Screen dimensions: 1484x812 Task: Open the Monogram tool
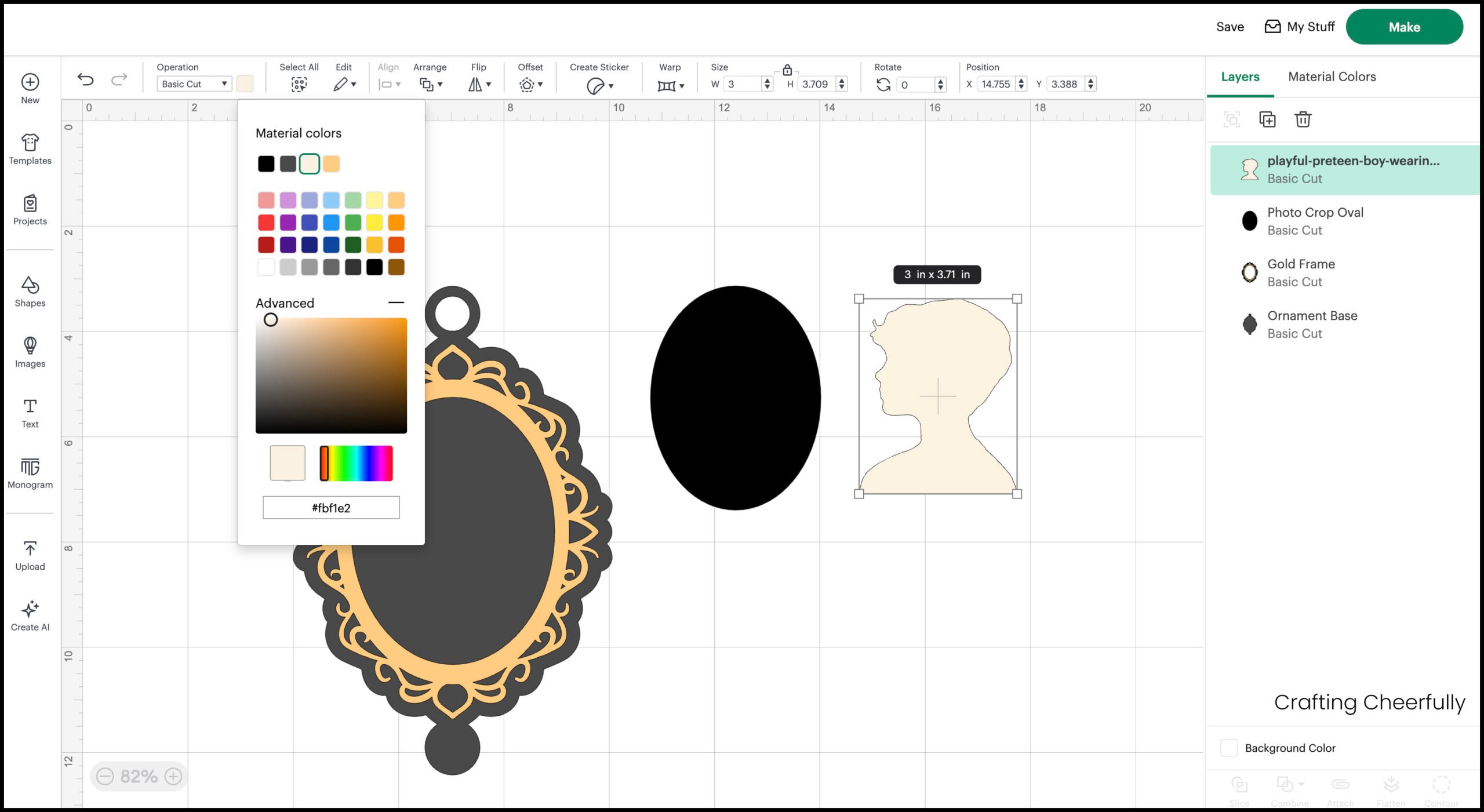point(30,471)
